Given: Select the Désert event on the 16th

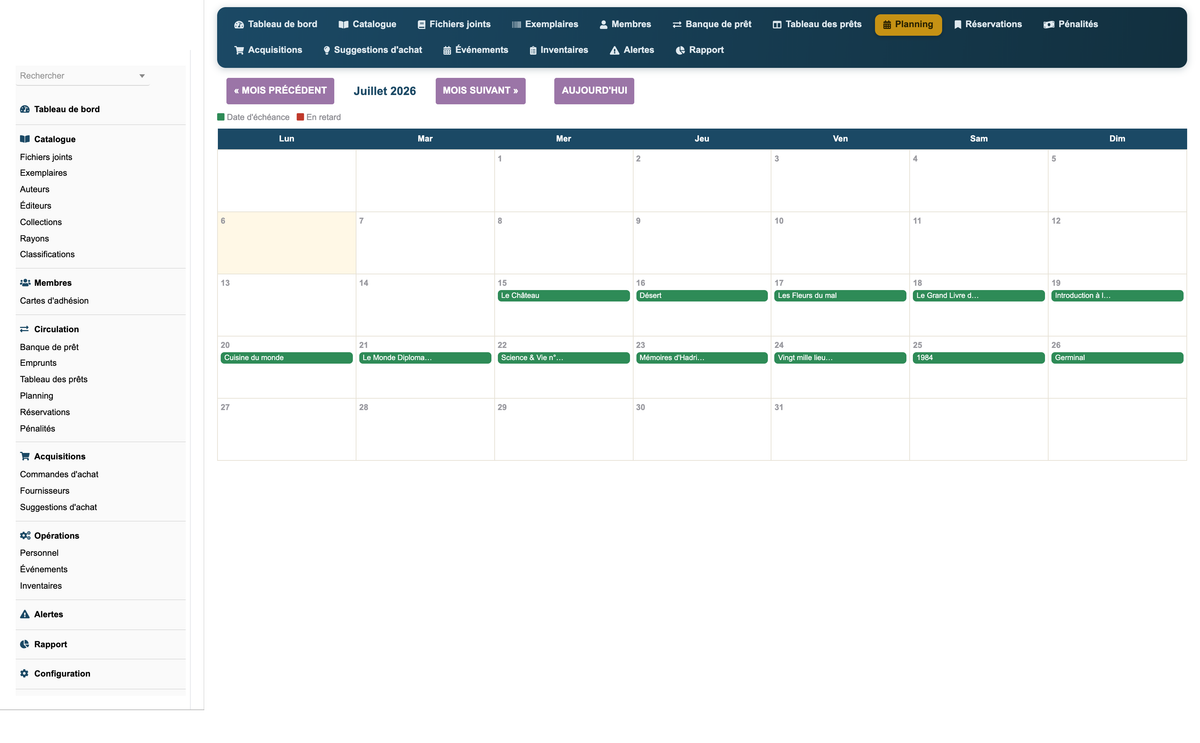Looking at the screenshot, I should [702, 296].
